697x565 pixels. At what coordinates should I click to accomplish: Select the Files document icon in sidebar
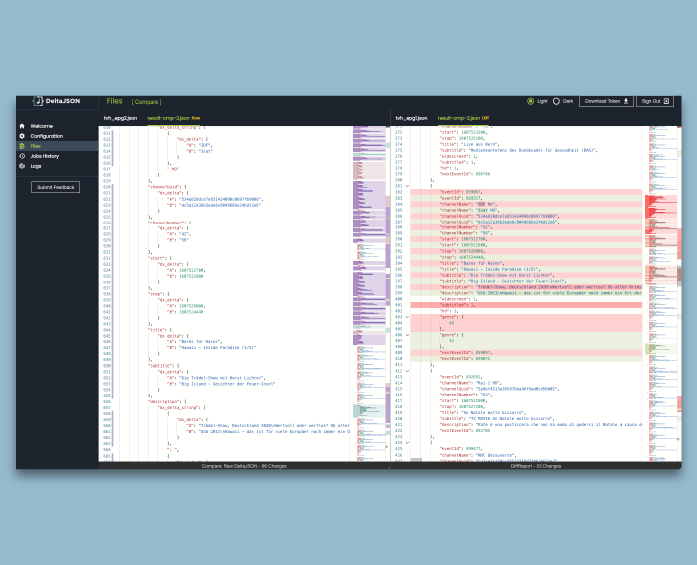[22, 146]
